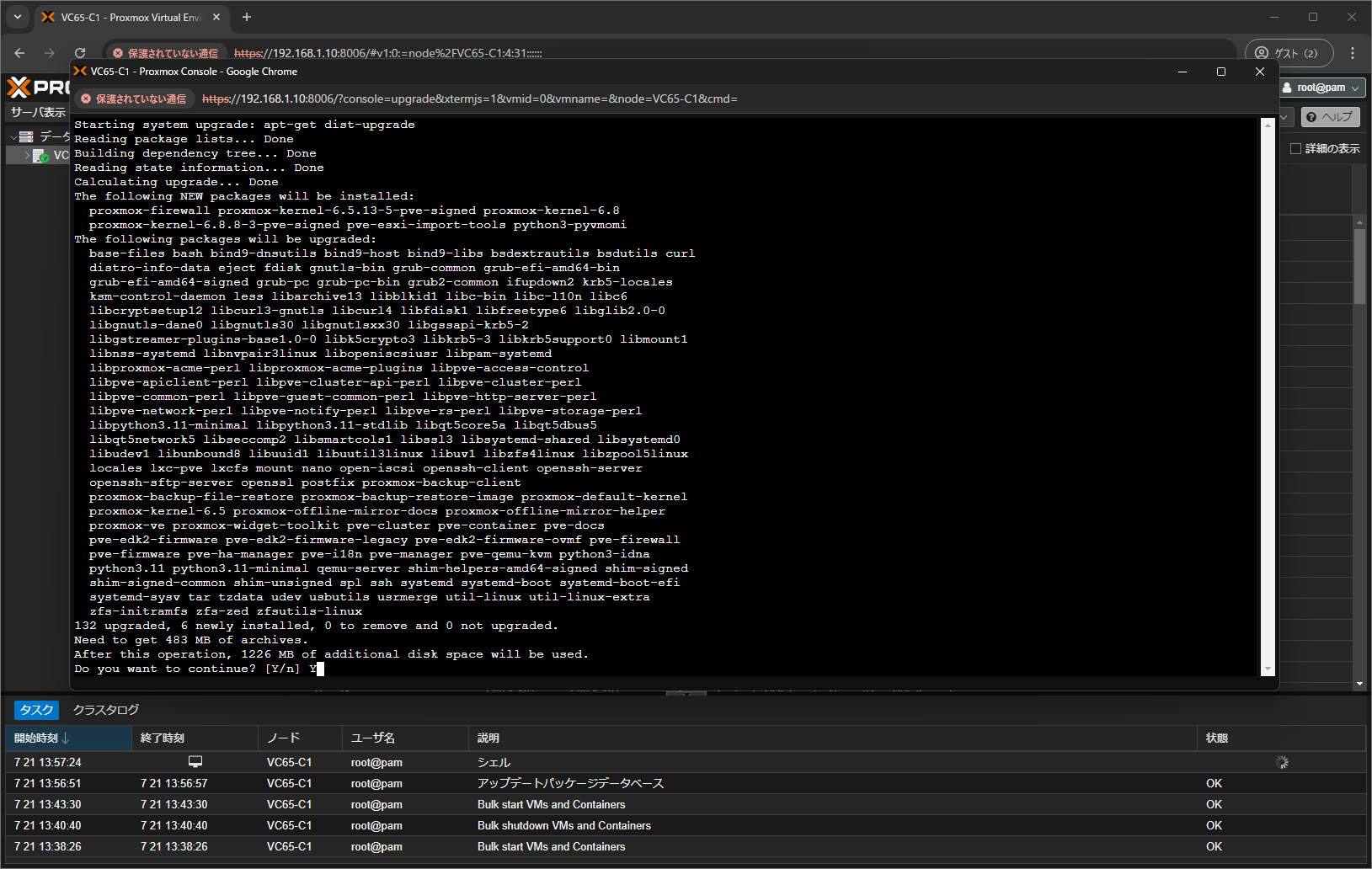This screenshot has height=869, width=1372.
Task: Click the not-secure warning in main address bar
Action: click(x=166, y=53)
